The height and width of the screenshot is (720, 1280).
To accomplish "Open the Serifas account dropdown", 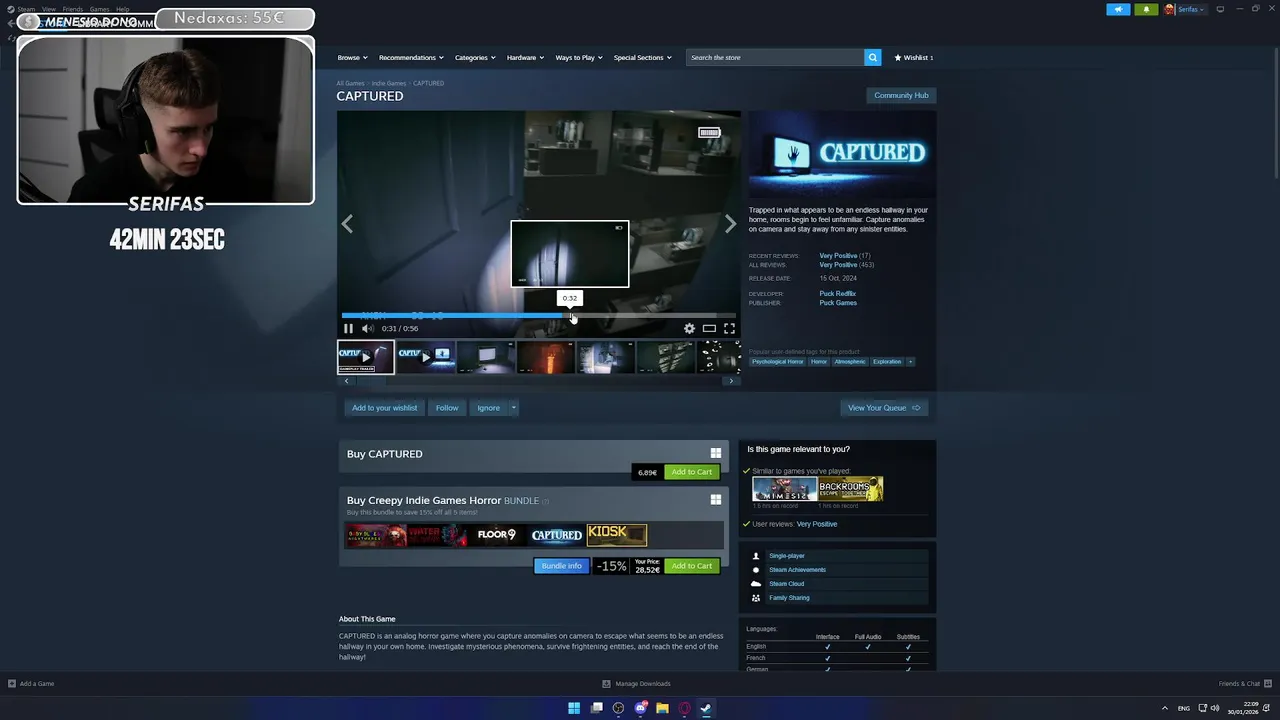I will [1190, 9].
